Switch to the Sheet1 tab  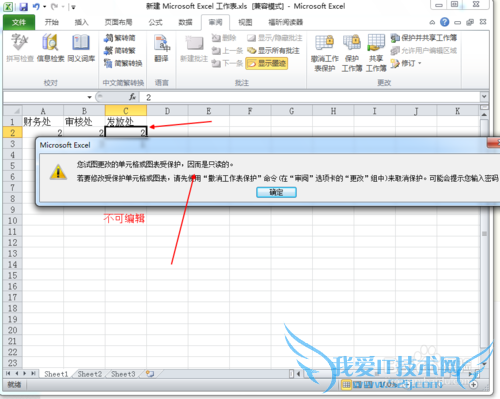(x=56, y=374)
